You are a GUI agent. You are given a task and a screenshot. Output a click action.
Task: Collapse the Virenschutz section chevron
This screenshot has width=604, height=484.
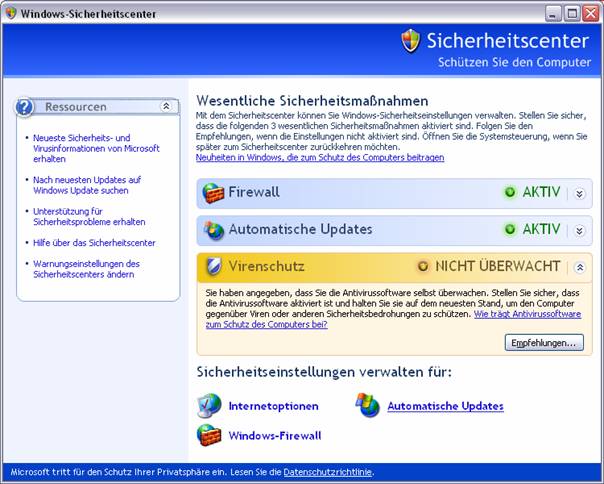tap(580, 267)
